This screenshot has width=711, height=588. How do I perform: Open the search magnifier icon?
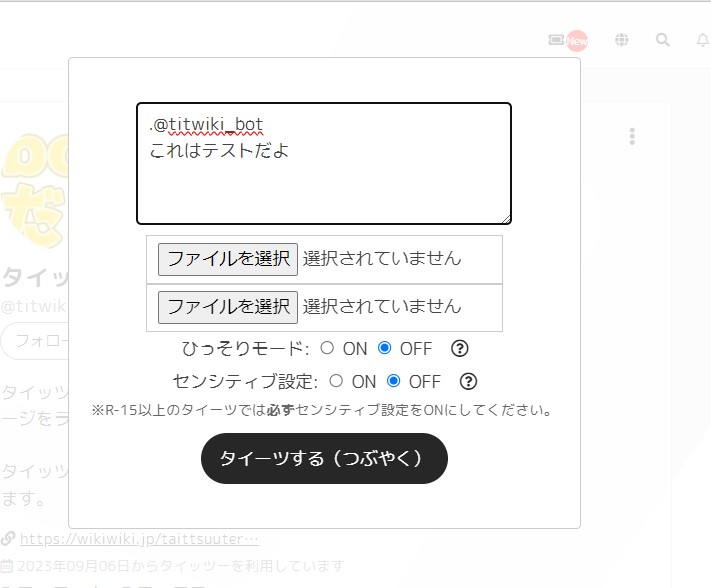tap(662, 40)
